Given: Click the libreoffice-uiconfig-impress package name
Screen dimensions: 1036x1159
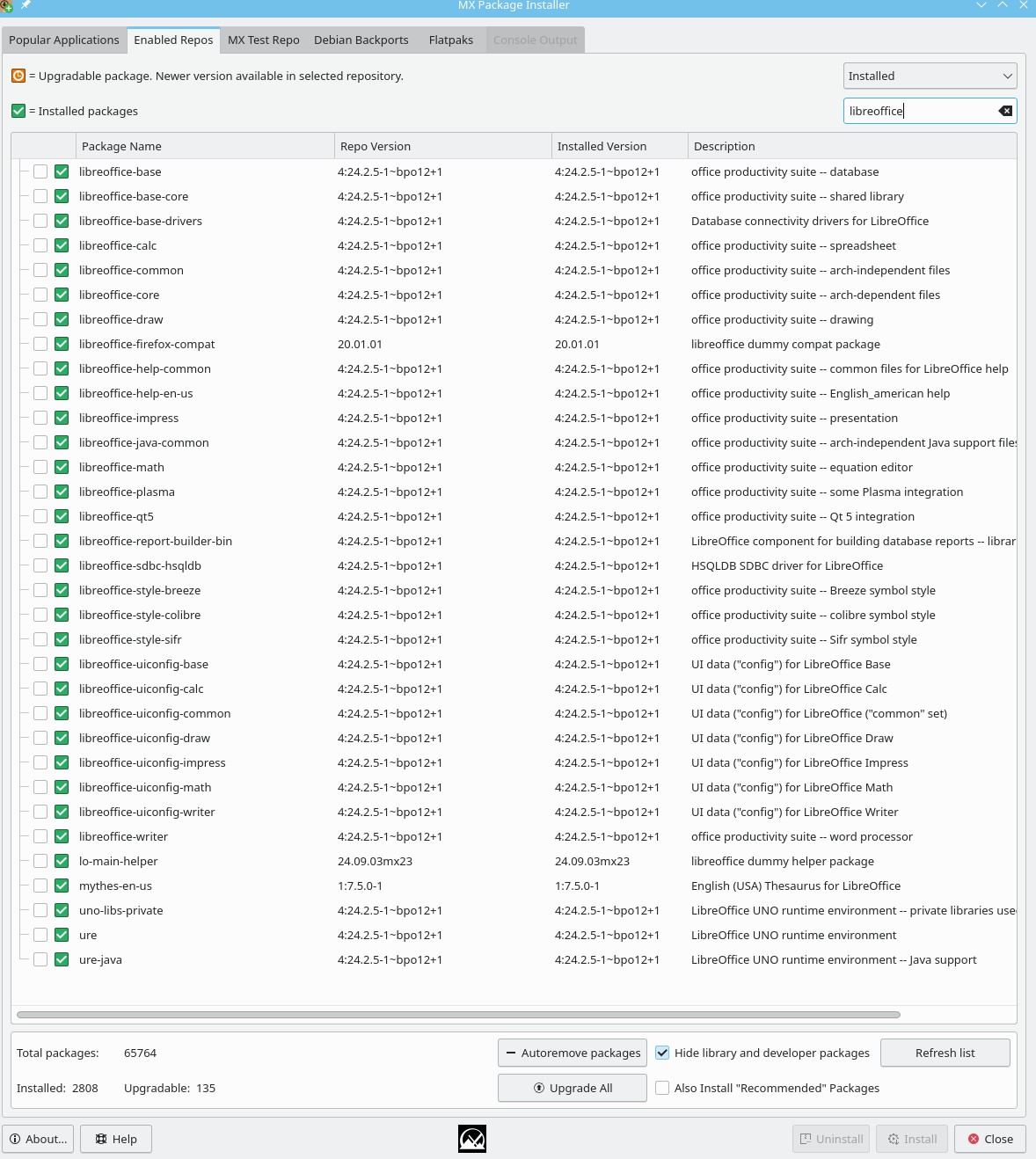Looking at the screenshot, I should click(x=152, y=762).
